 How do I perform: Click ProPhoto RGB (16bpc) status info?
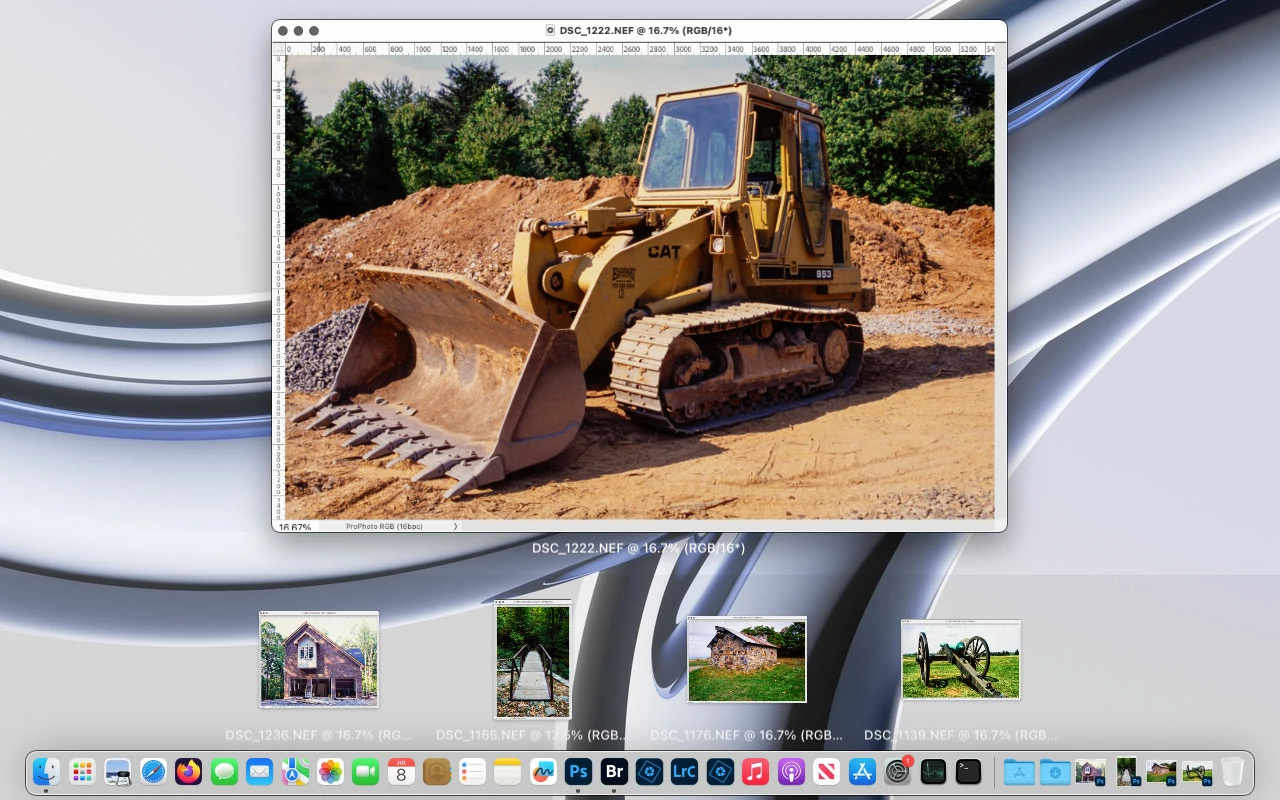383,526
